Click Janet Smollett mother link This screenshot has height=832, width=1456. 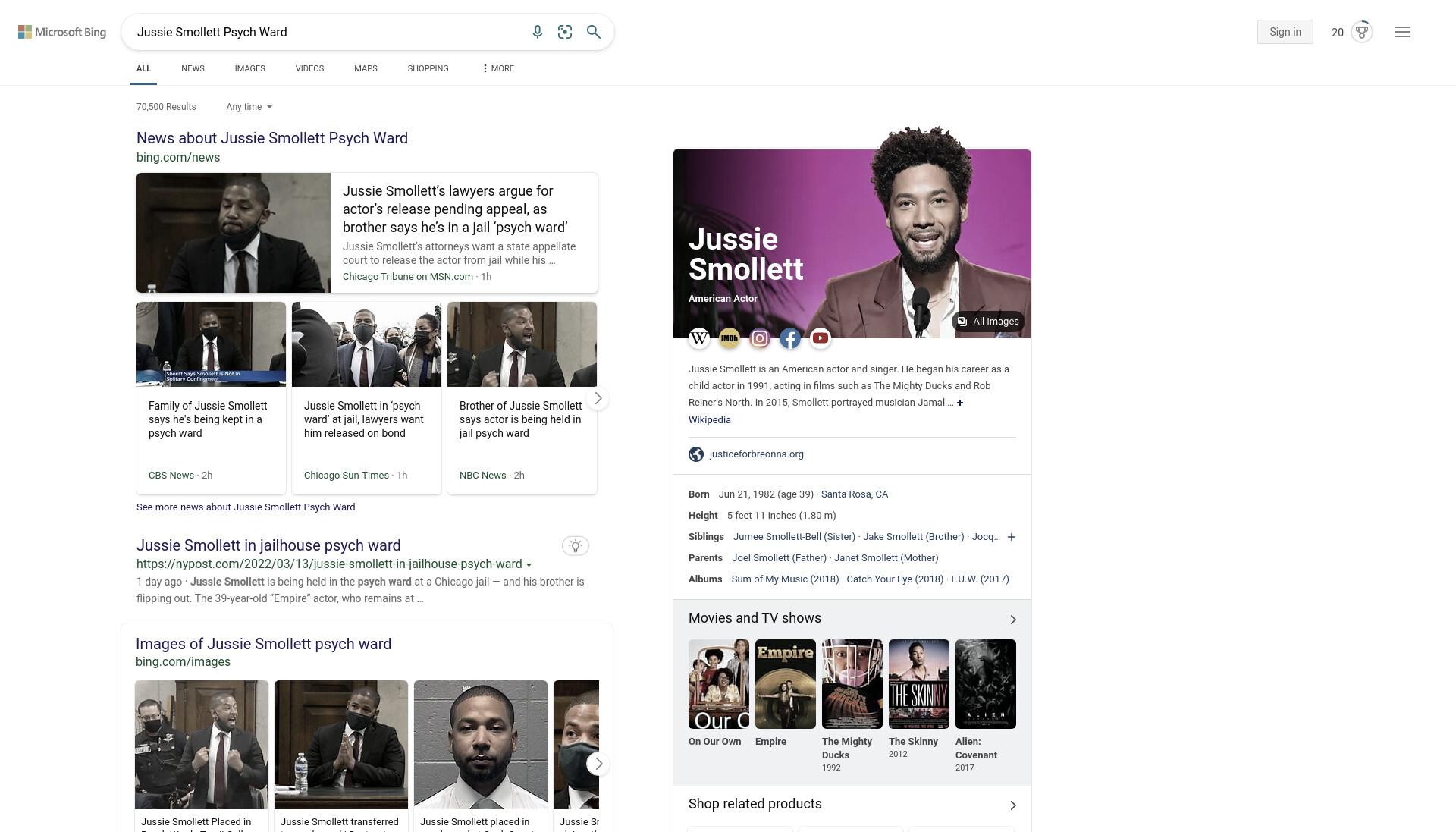click(x=886, y=558)
